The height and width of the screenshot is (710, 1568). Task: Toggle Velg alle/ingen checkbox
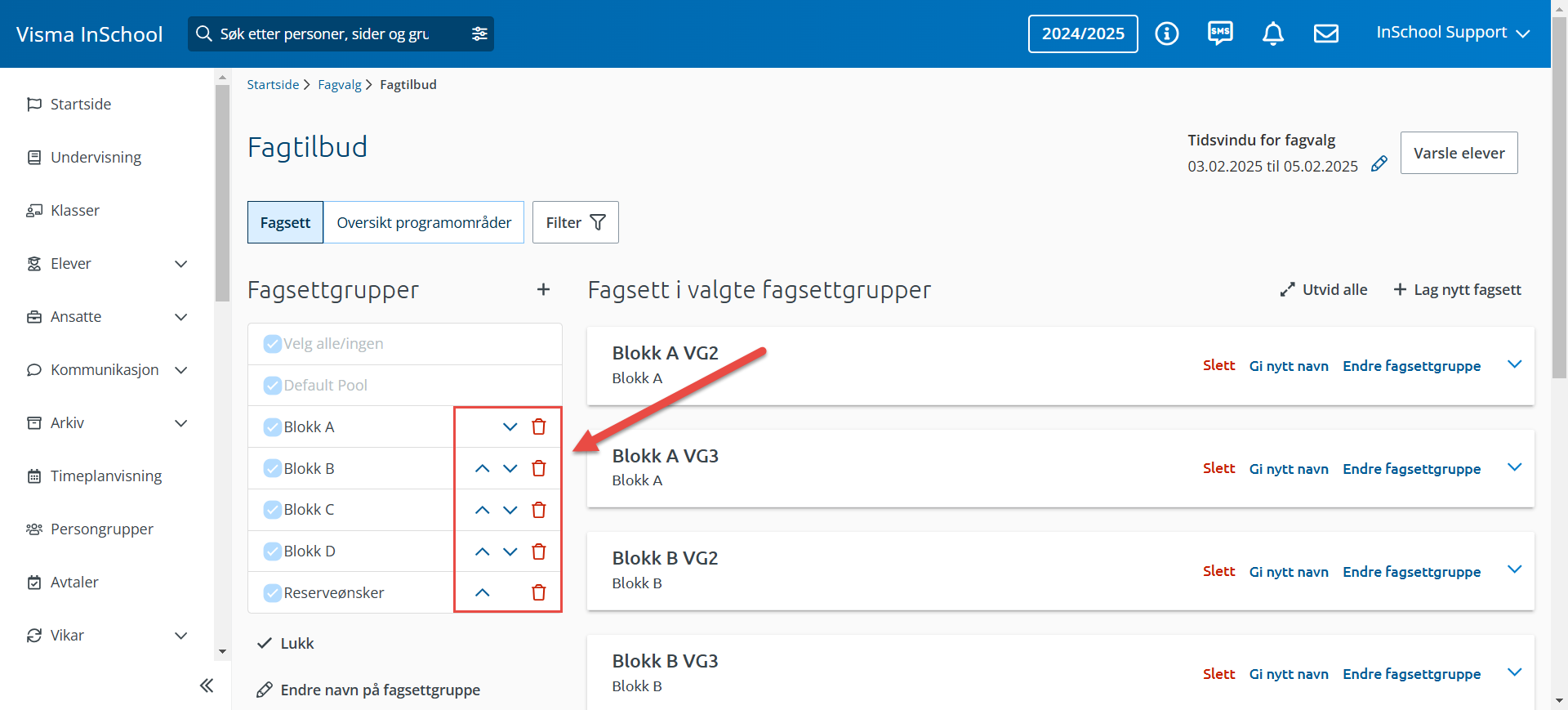[x=273, y=344]
